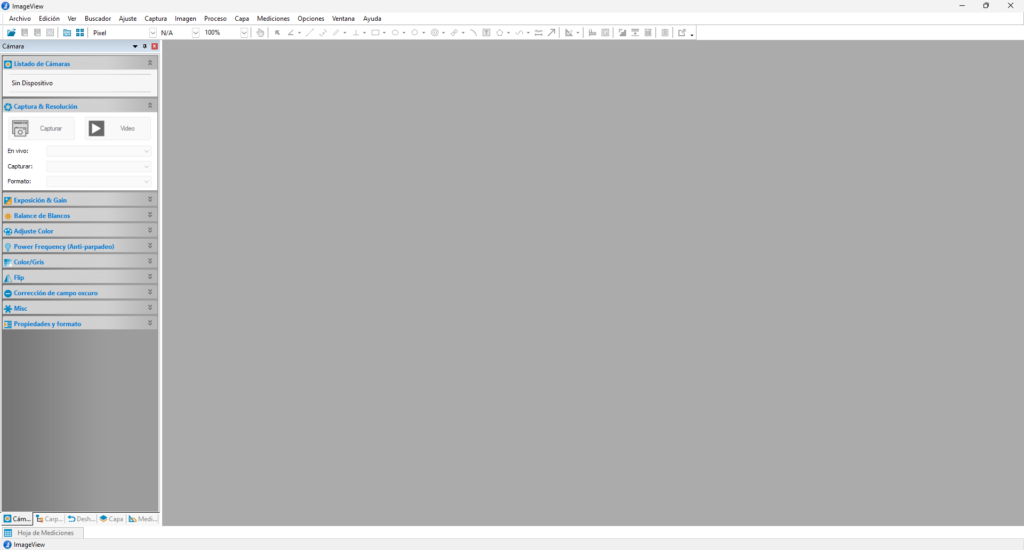Click the calibration ruler toolbar icon
This screenshot has height=550, width=1024.
coord(569,33)
